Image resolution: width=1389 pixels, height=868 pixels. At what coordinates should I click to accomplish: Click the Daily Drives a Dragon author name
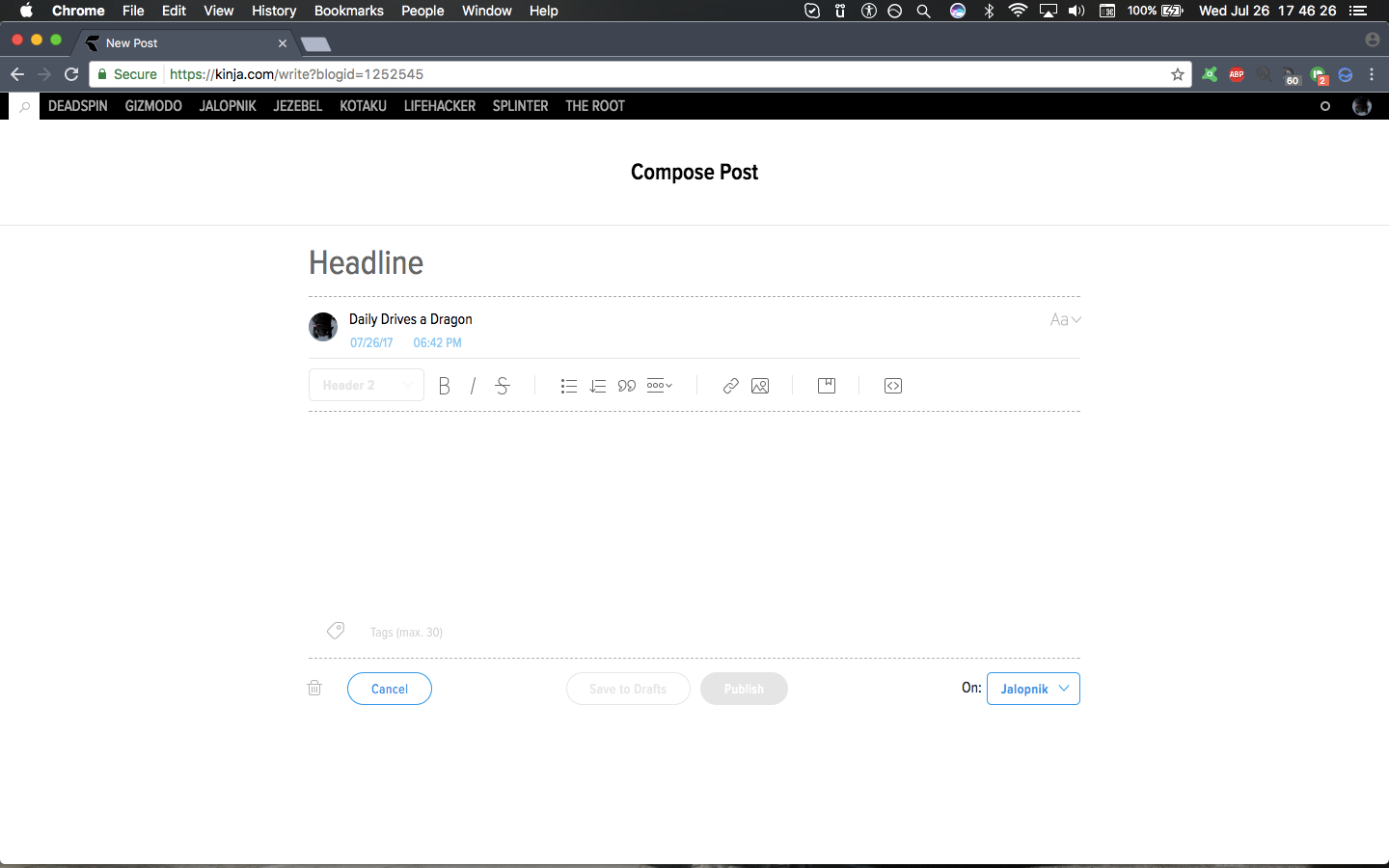[411, 319]
